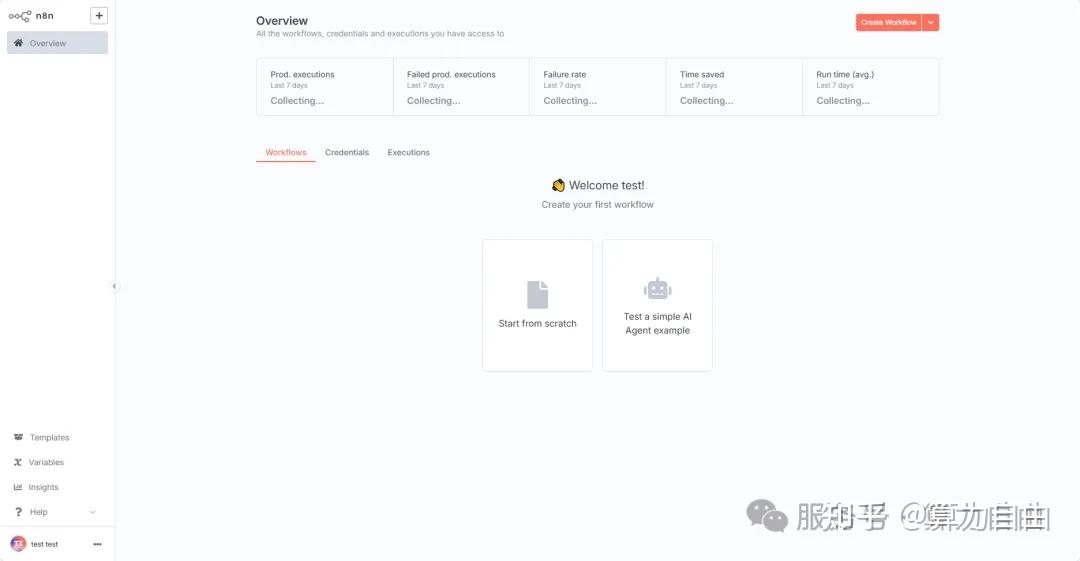Screen dimensions: 1080x561
Task: Go to Overview in the sidebar
Action: click(57, 43)
